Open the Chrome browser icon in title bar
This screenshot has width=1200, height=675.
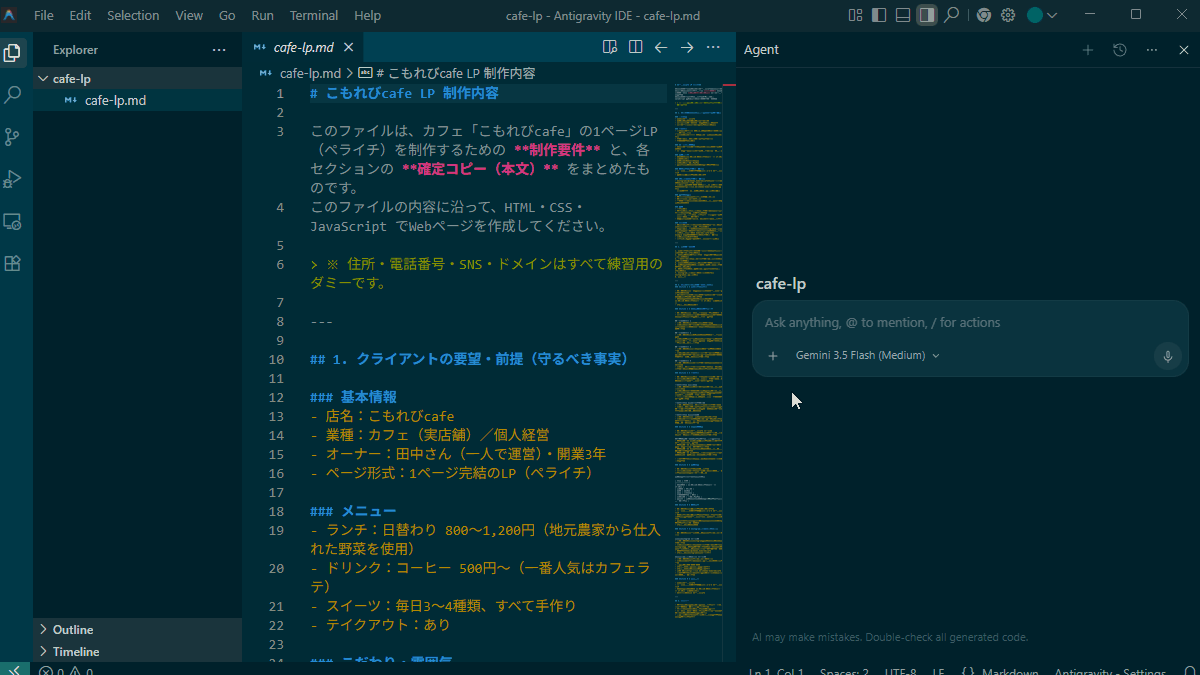[x=984, y=15]
